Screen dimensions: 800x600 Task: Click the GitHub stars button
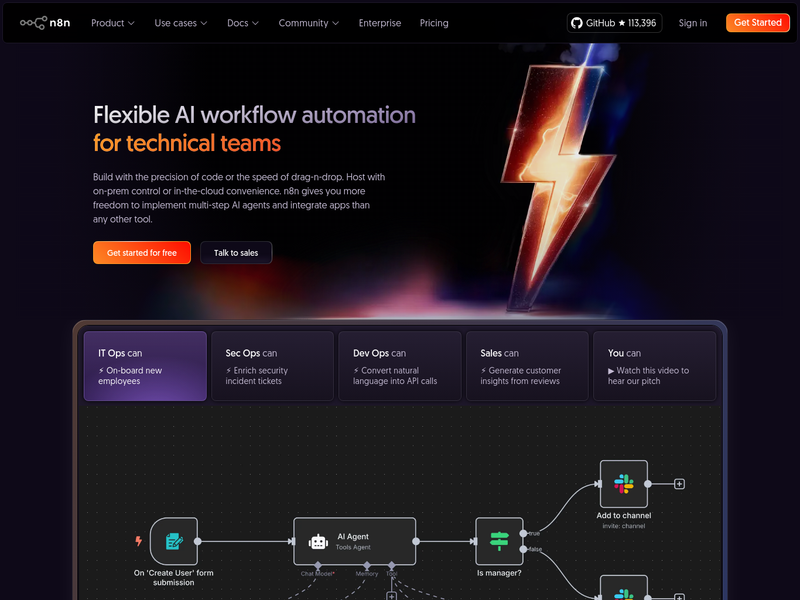point(614,23)
